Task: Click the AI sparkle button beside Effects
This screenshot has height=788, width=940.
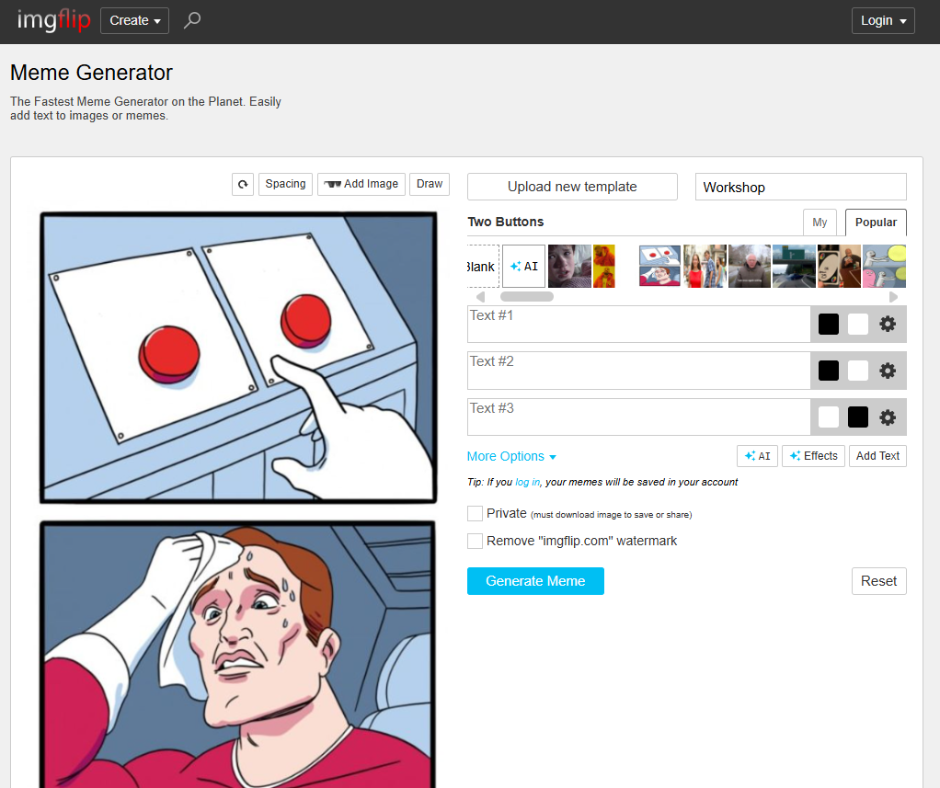Action: [x=757, y=456]
